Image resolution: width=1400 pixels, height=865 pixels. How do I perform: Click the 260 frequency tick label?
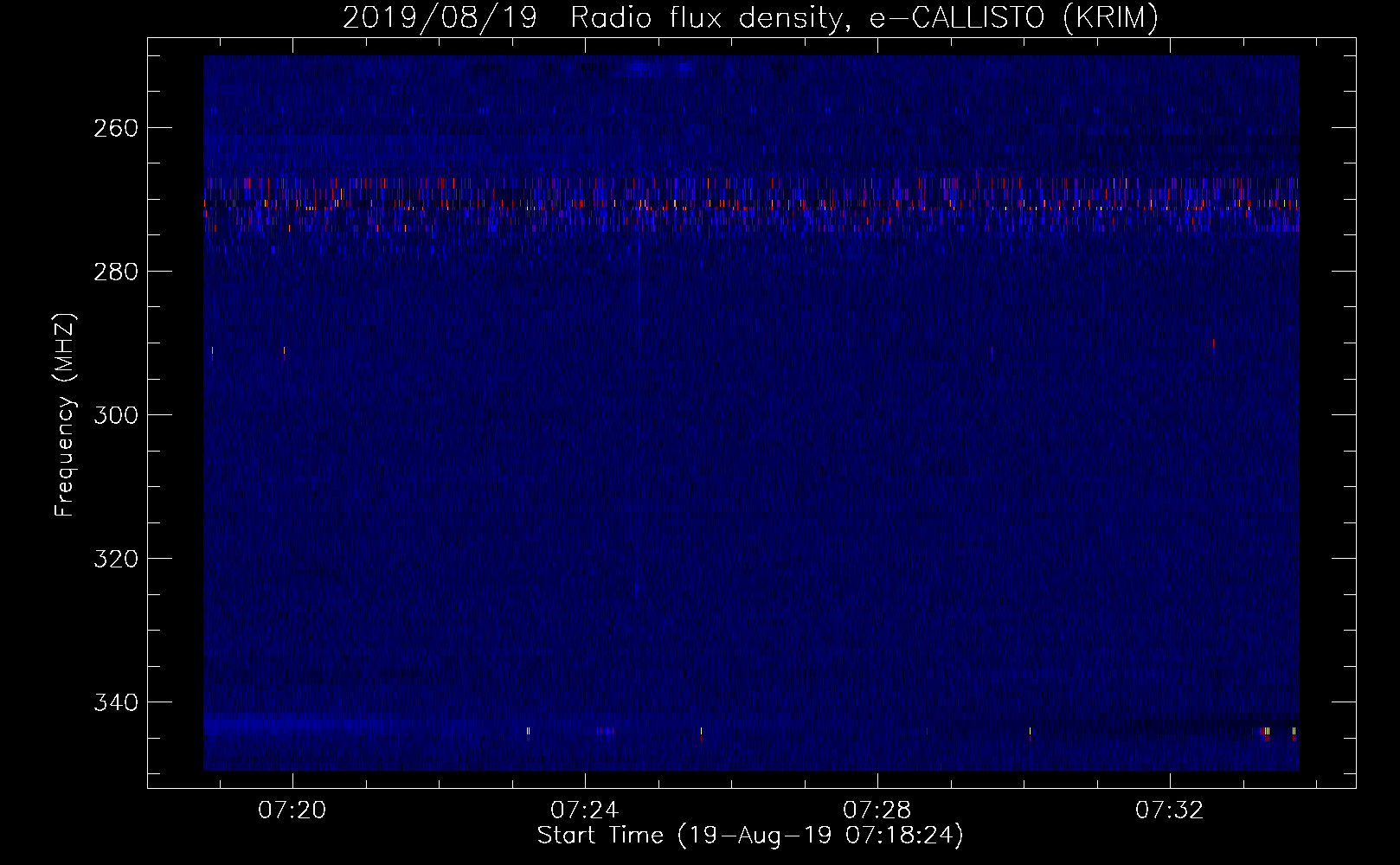(x=116, y=128)
